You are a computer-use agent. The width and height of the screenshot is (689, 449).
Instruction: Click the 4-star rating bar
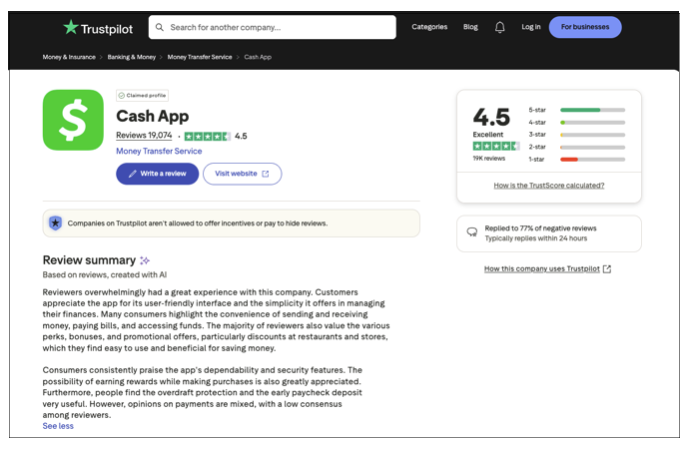point(592,122)
